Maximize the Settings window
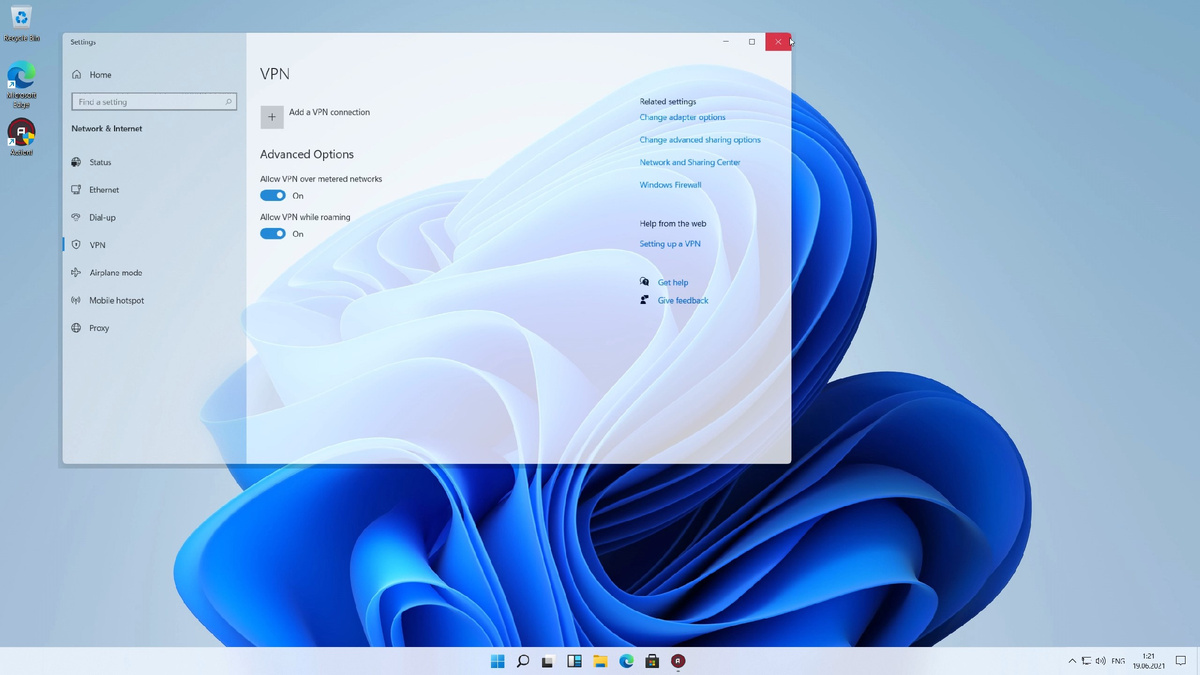 [x=752, y=42]
